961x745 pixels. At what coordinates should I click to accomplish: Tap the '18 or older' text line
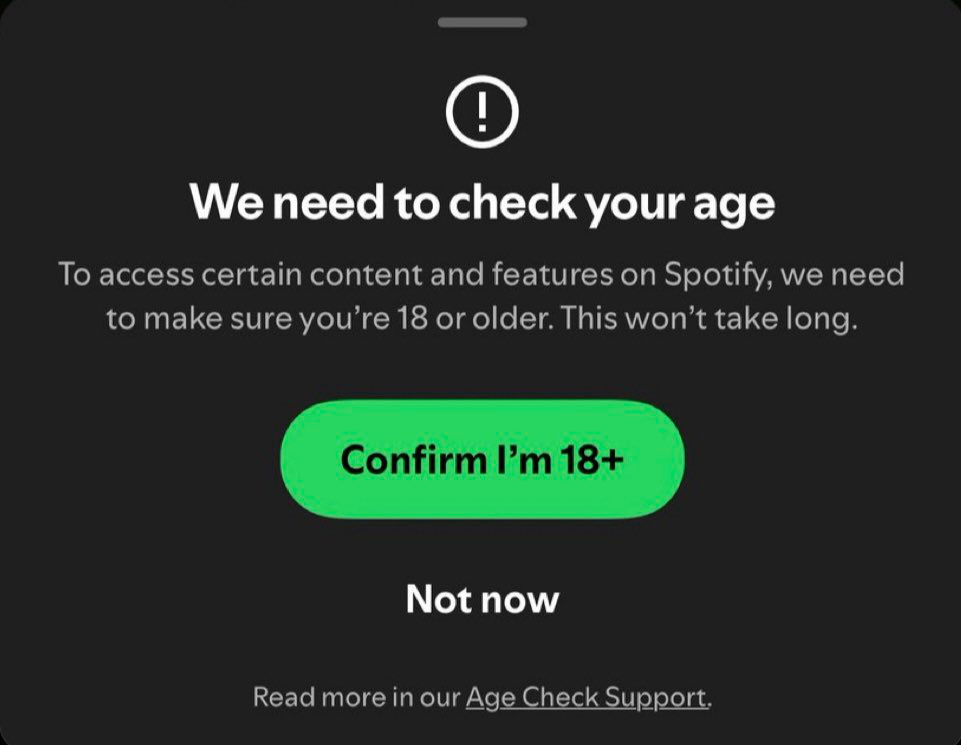(482, 319)
